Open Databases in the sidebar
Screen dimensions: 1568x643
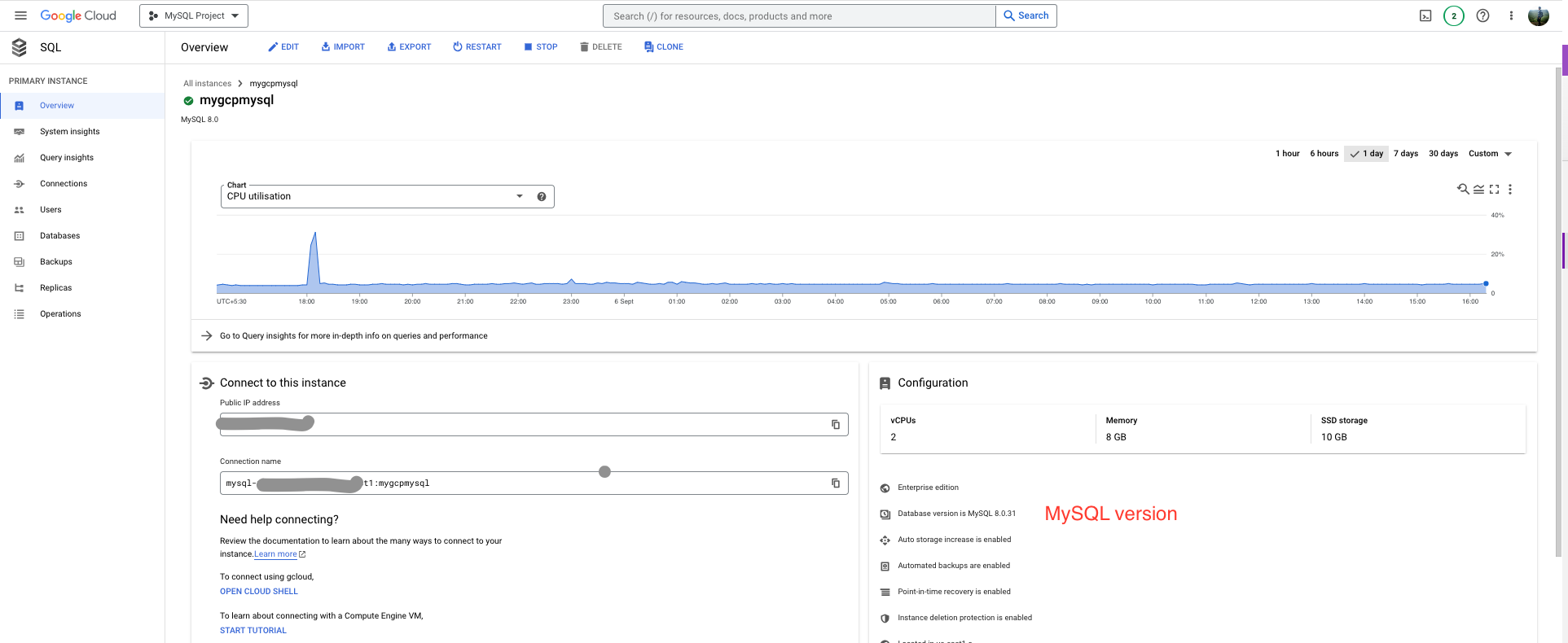[x=82, y=236]
